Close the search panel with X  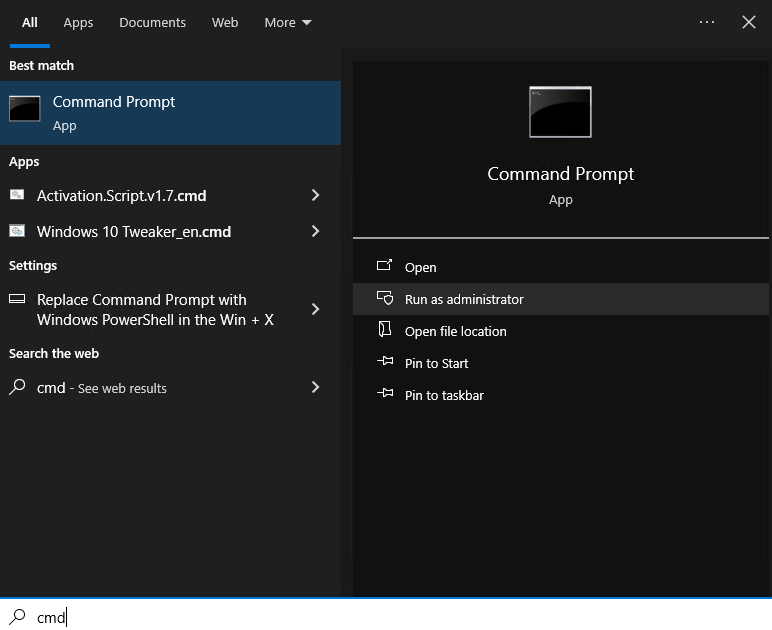(748, 22)
